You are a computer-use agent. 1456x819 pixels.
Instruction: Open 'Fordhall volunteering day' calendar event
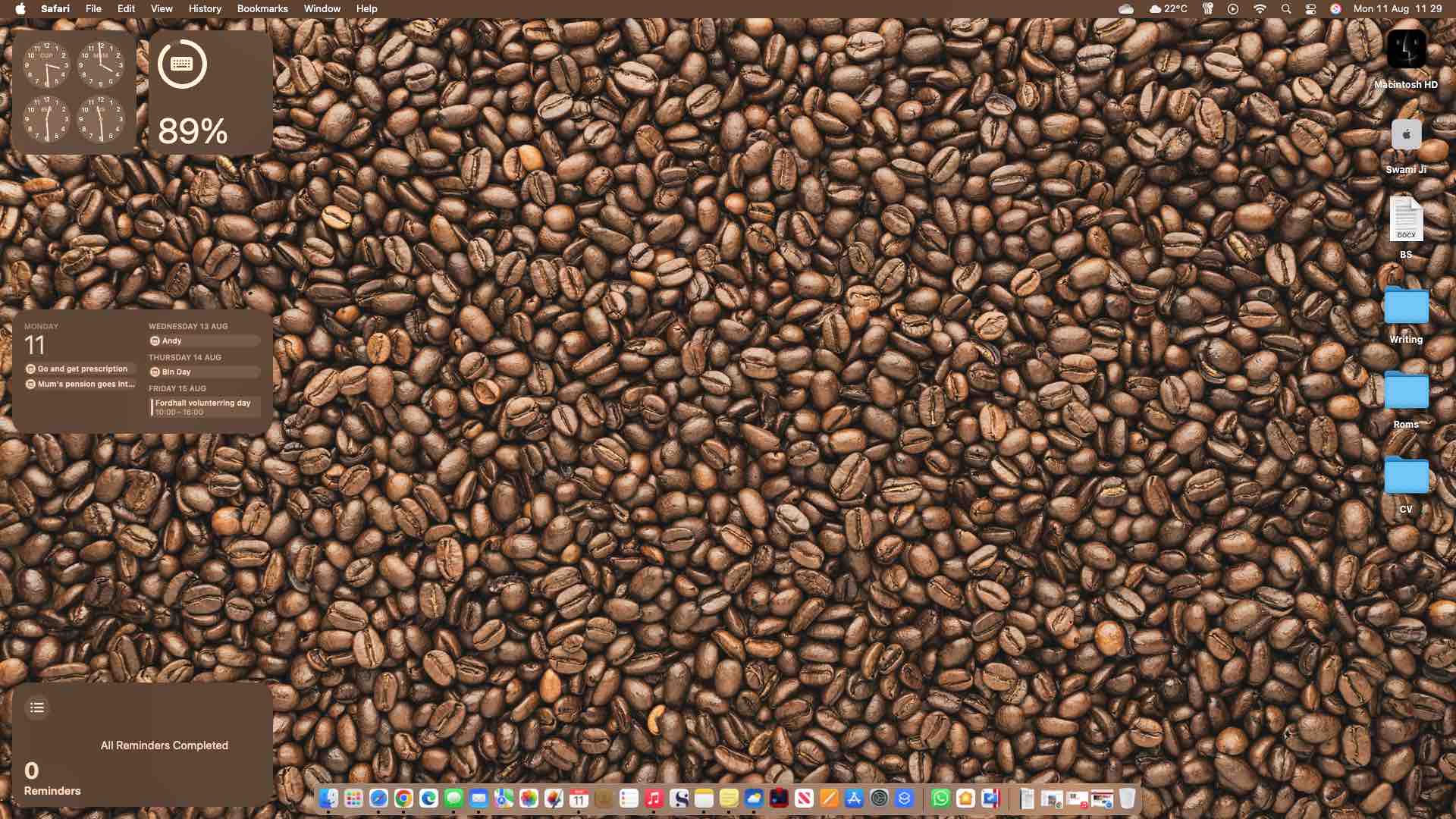203,407
